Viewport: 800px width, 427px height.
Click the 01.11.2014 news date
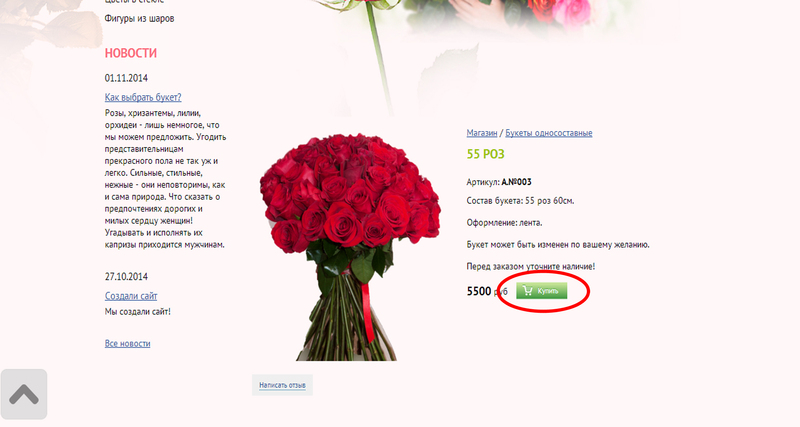coord(127,78)
